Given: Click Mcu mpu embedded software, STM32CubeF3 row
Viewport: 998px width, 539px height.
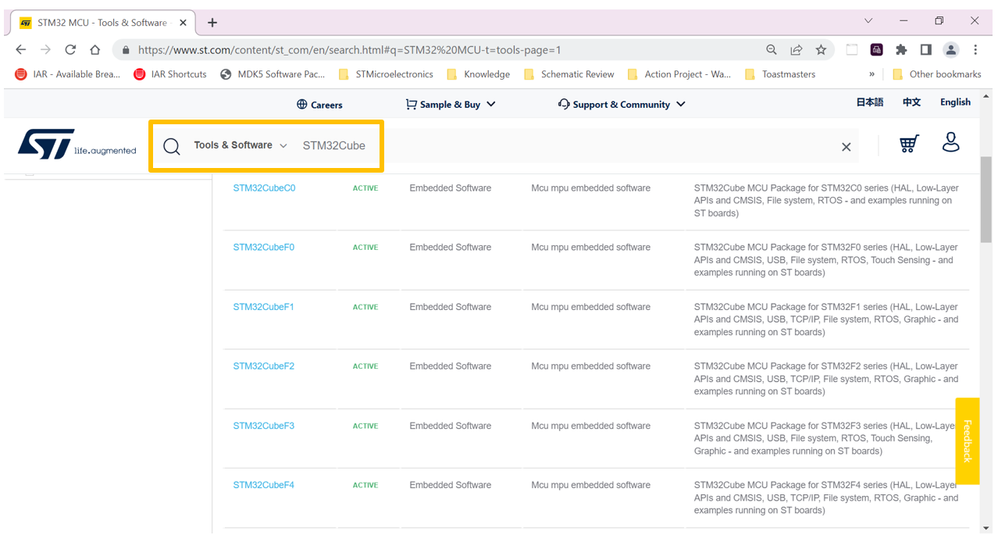Looking at the screenshot, I should [591, 426].
